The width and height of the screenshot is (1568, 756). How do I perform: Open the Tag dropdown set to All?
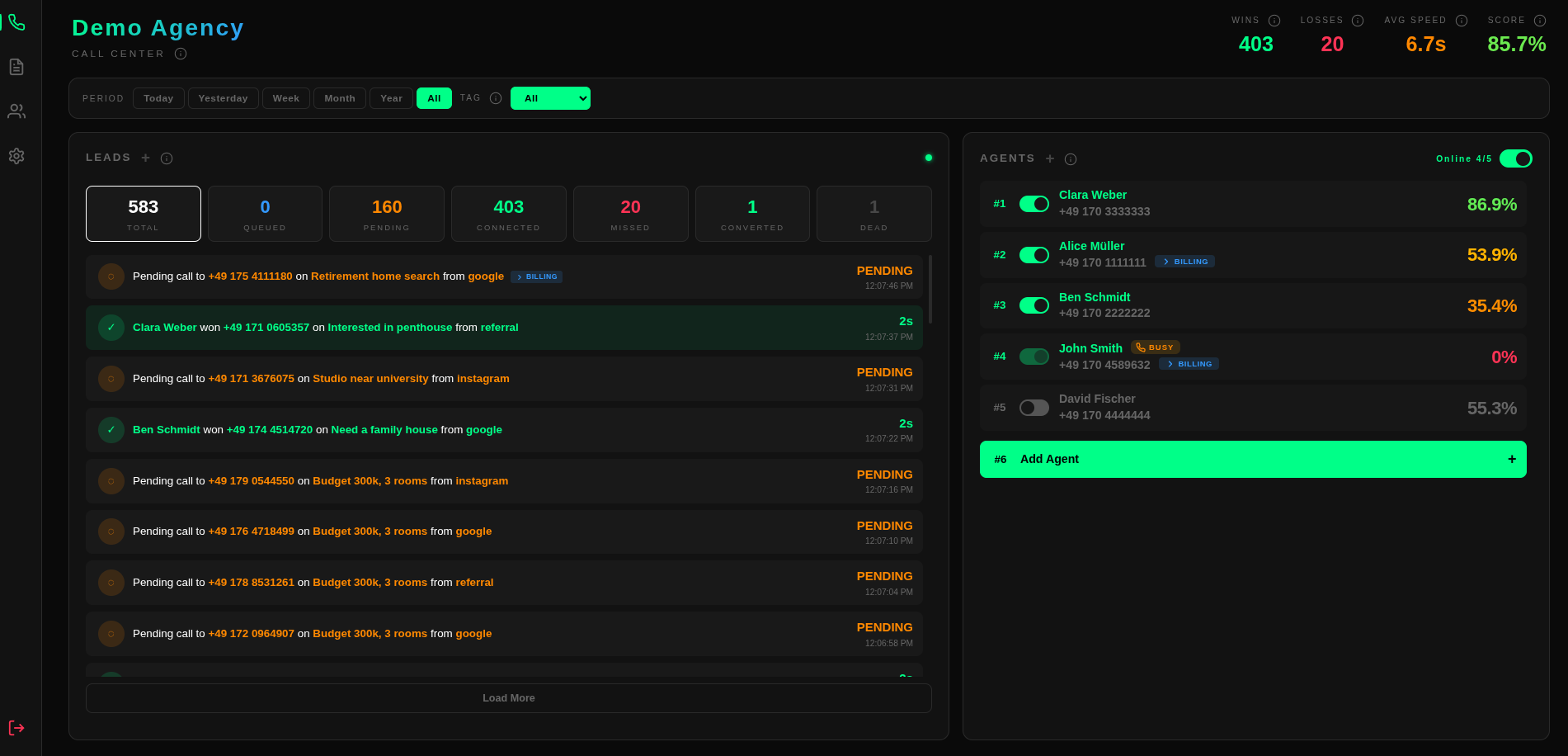tap(550, 98)
